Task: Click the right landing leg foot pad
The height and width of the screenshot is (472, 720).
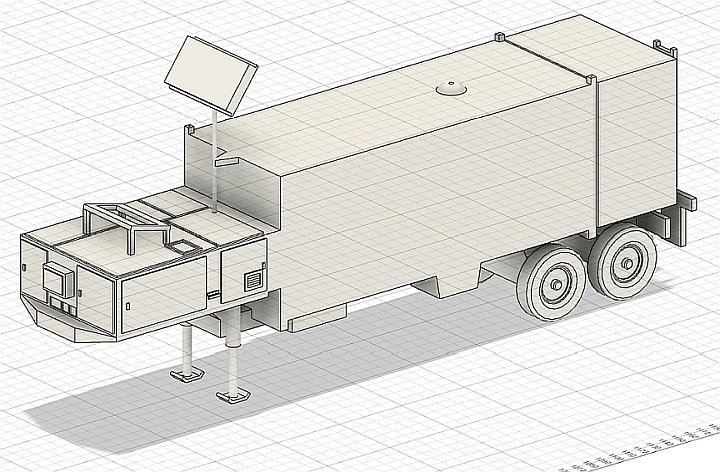Action: point(234,395)
